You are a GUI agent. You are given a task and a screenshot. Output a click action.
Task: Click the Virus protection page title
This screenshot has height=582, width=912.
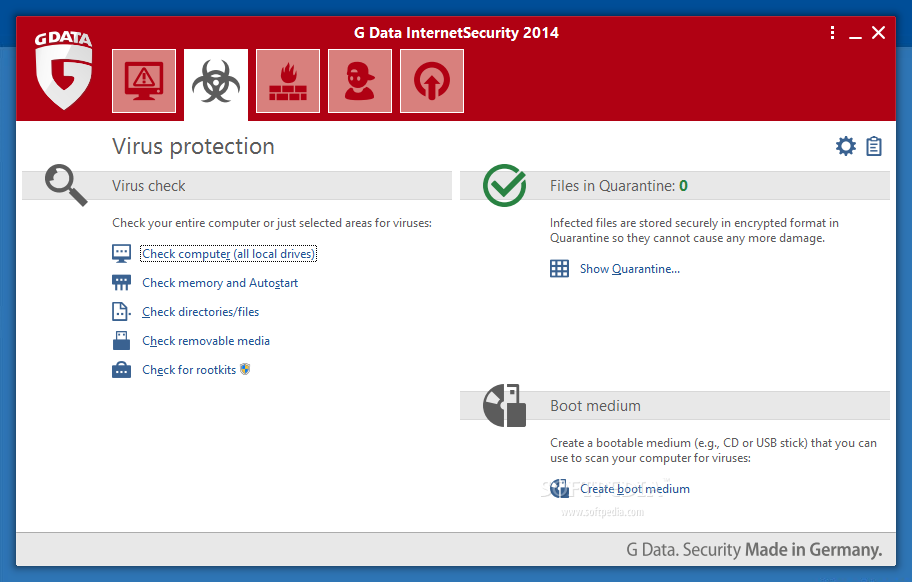coord(193,147)
